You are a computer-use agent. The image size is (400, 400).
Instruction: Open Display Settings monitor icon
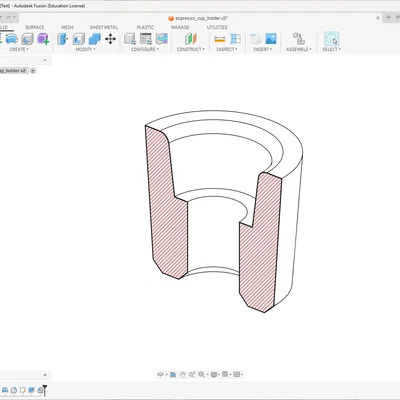(x=214, y=374)
